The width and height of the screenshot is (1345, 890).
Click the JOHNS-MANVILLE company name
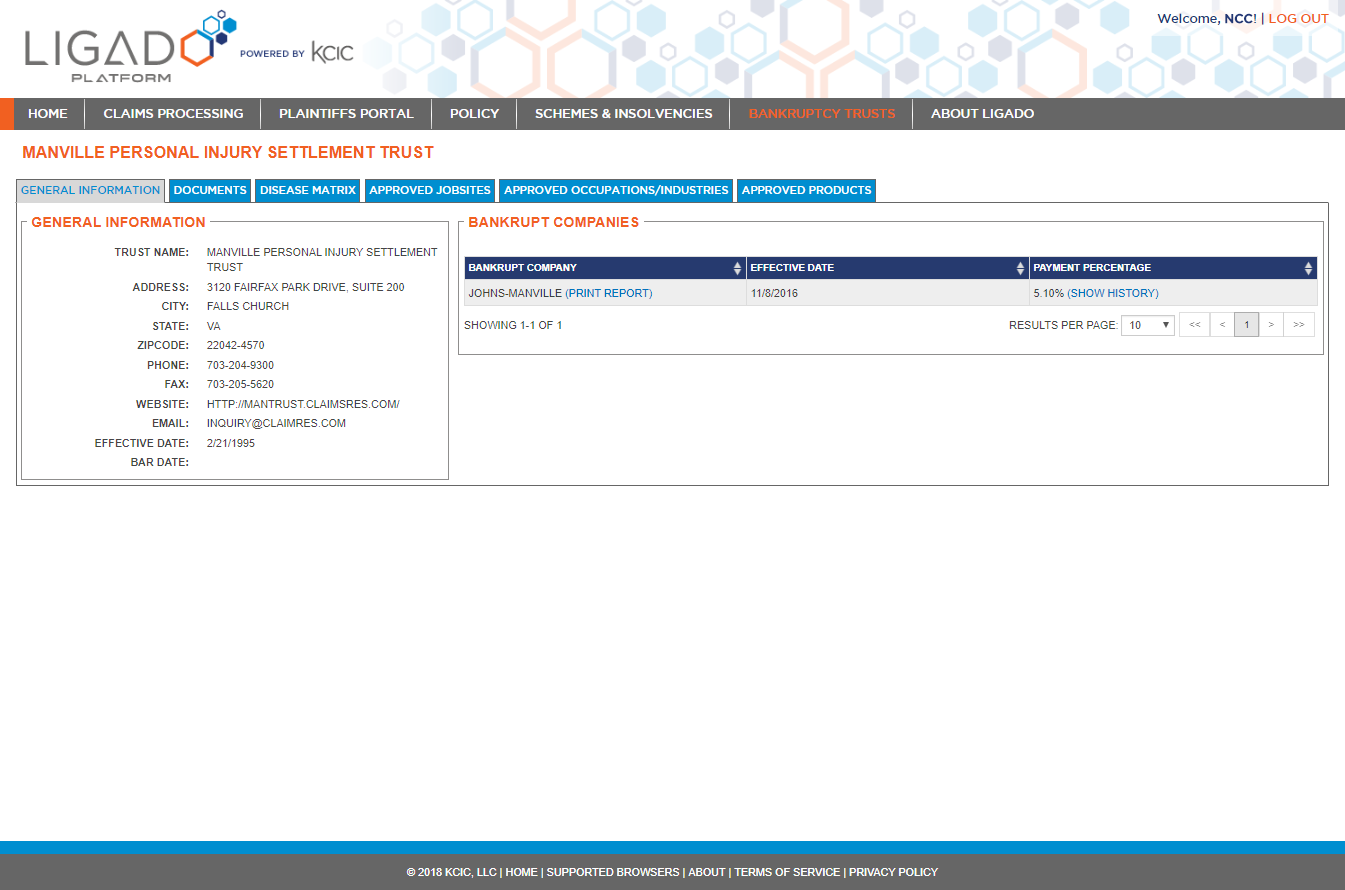tap(515, 294)
